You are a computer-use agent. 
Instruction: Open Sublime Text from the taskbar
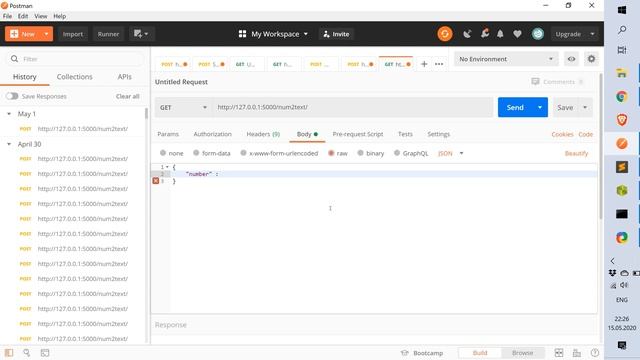pyautogui.click(x=622, y=167)
